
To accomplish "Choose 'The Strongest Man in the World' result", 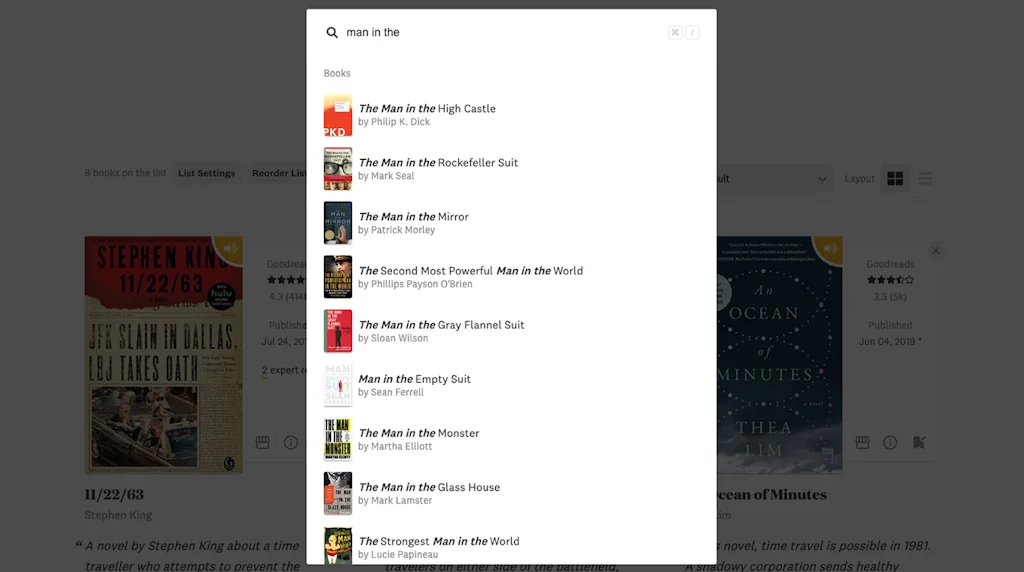I will [511, 546].
